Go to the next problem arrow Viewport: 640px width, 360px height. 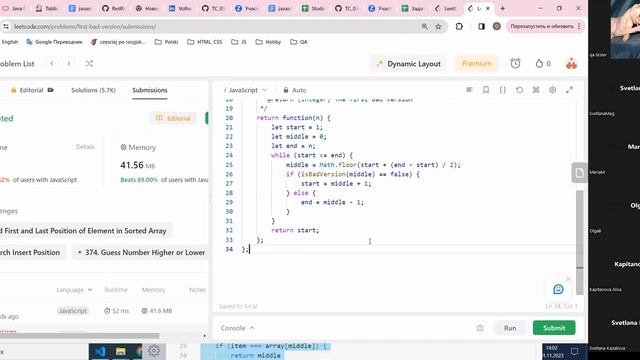click(69, 64)
